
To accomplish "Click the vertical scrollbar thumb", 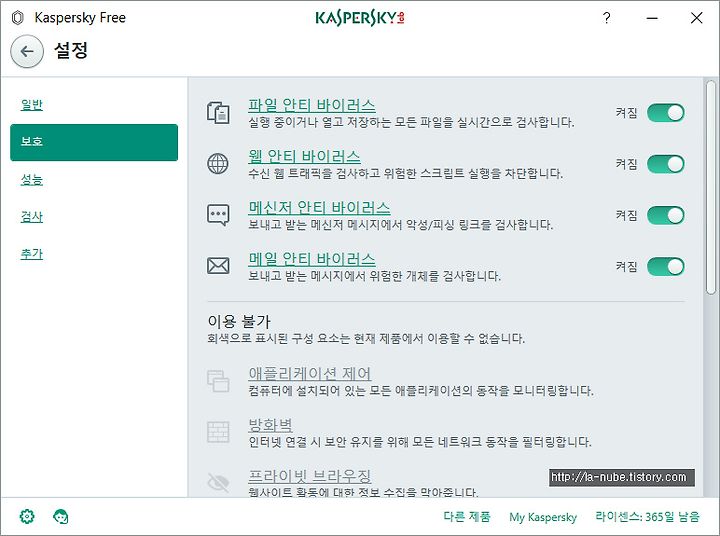I will [x=711, y=187].
